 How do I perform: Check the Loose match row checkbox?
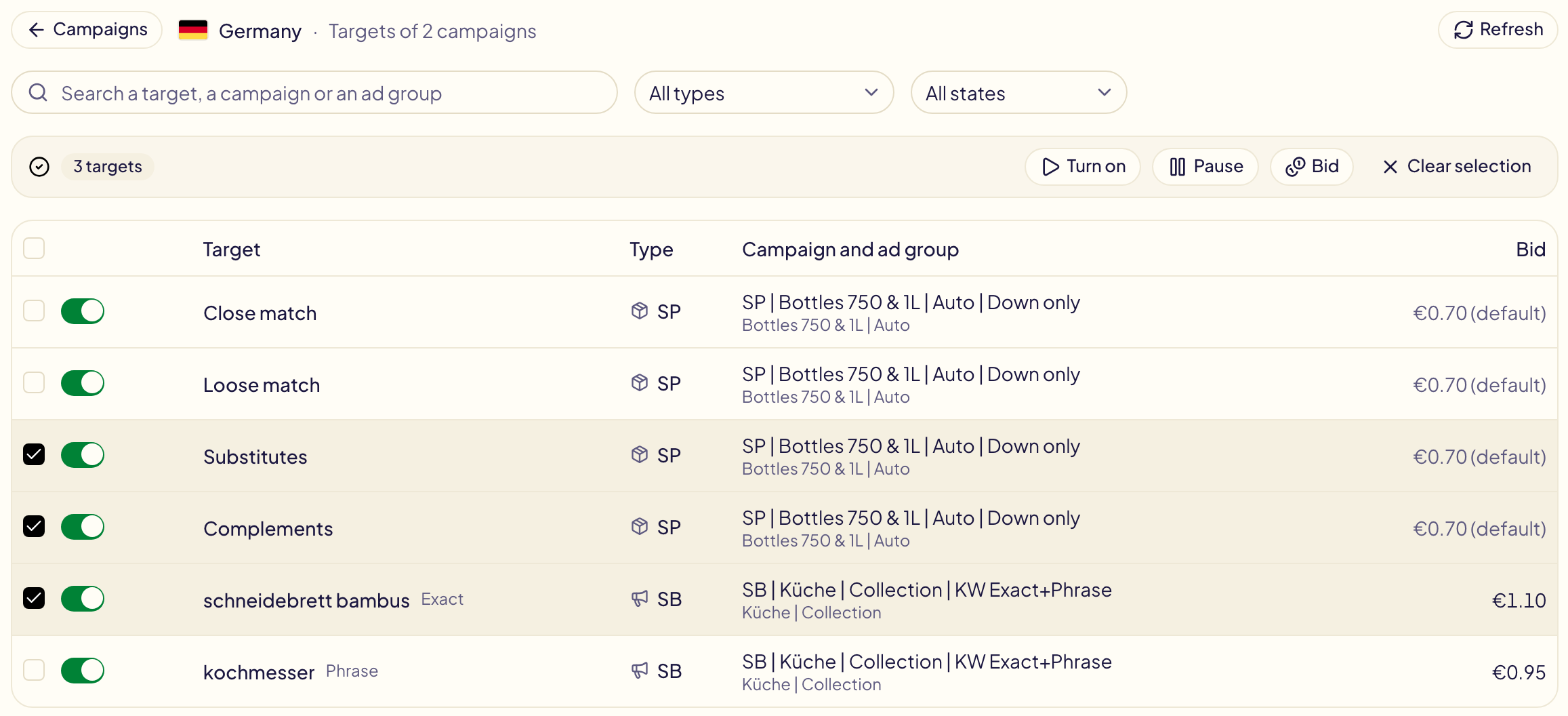click(x=34, y=382)
